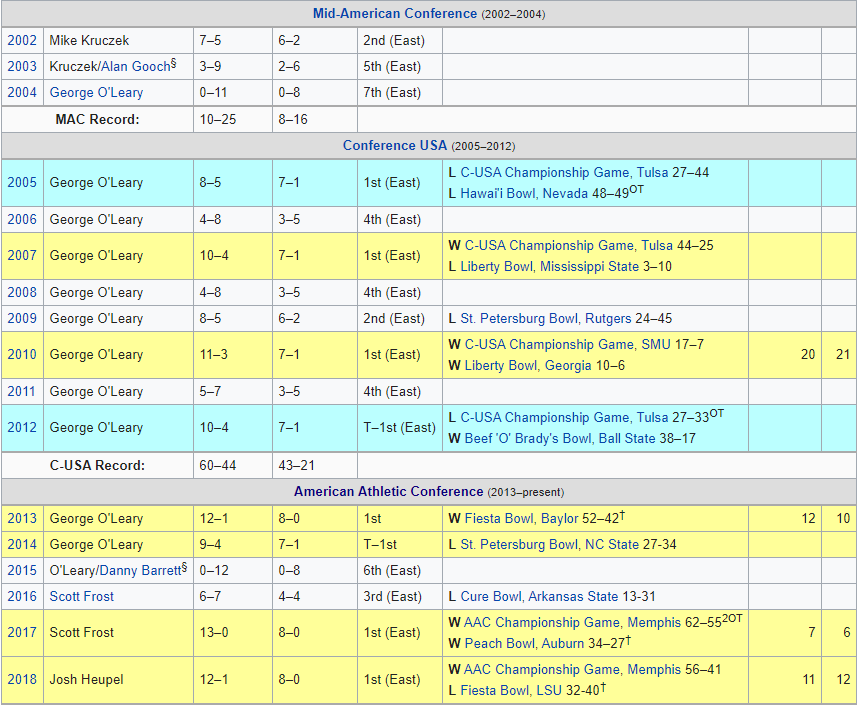Open the Mississippi State link
The width and height of the screenshot is (859, 705).
589,267
